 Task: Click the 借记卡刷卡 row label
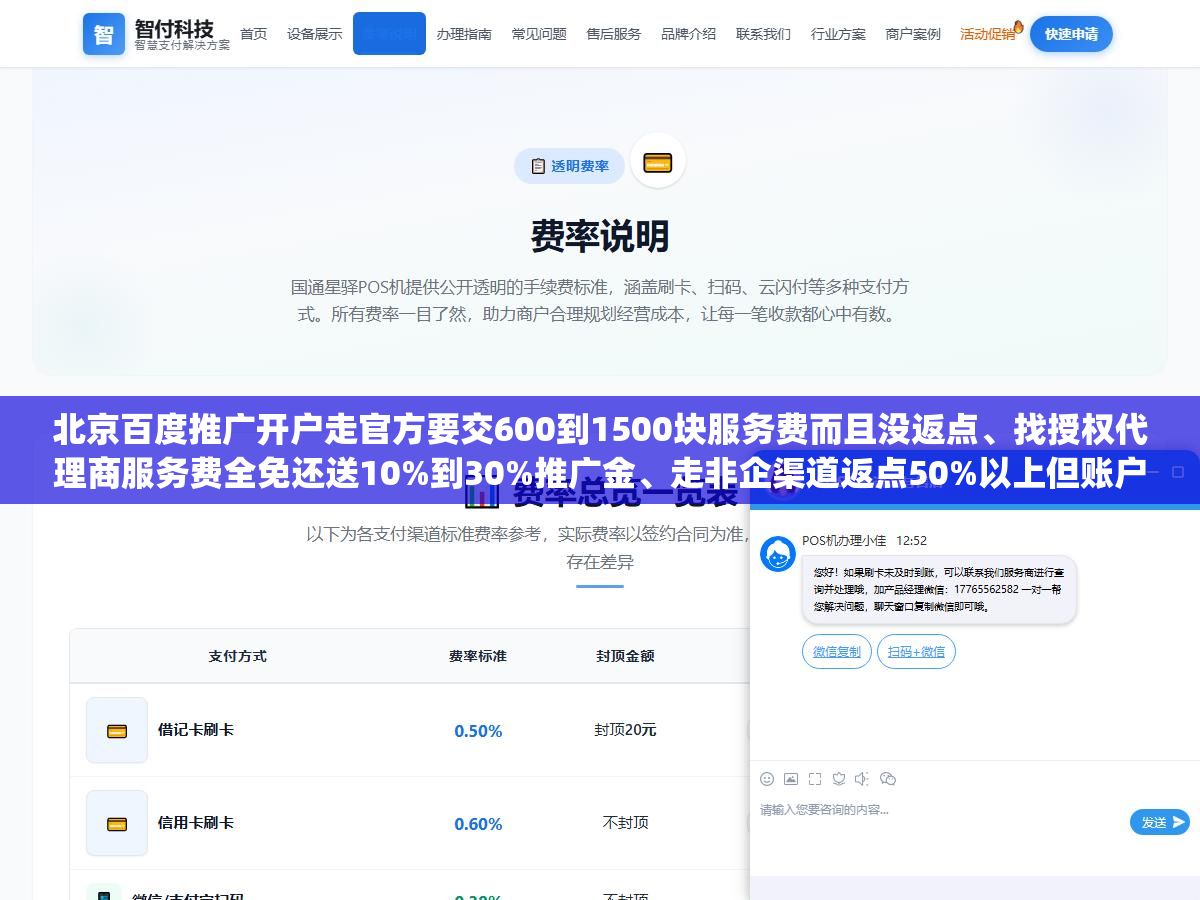[196, 730]
